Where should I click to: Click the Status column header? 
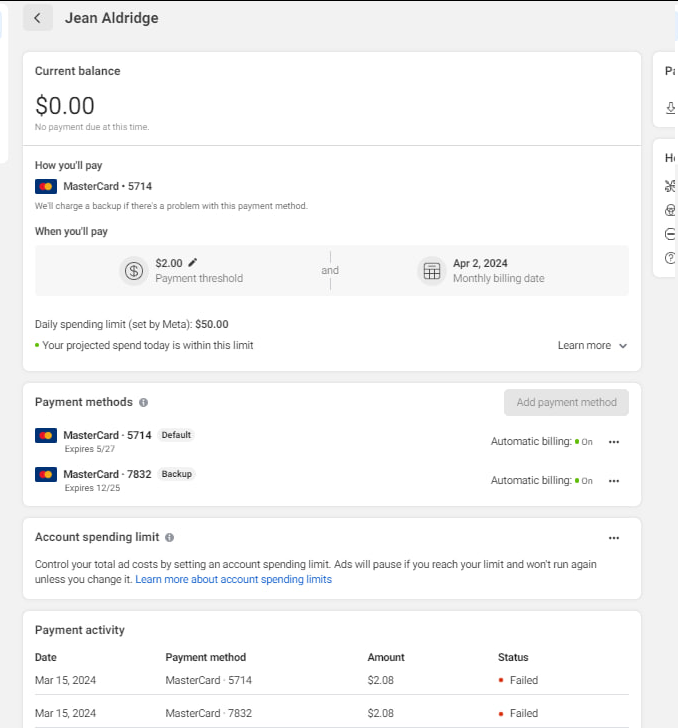tap(513, 657)
